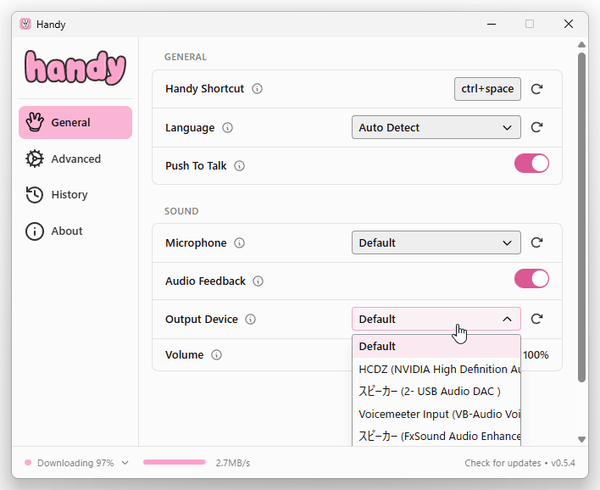Go to the History section
Image resolution: width=600 pixels, height=490 pixels.
69,195
